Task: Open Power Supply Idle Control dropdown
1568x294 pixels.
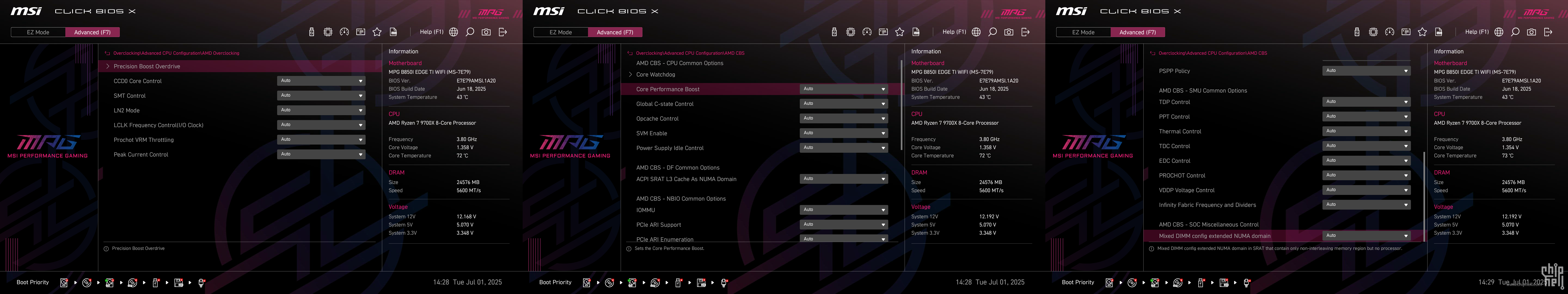Action: [x=844, y=147]
